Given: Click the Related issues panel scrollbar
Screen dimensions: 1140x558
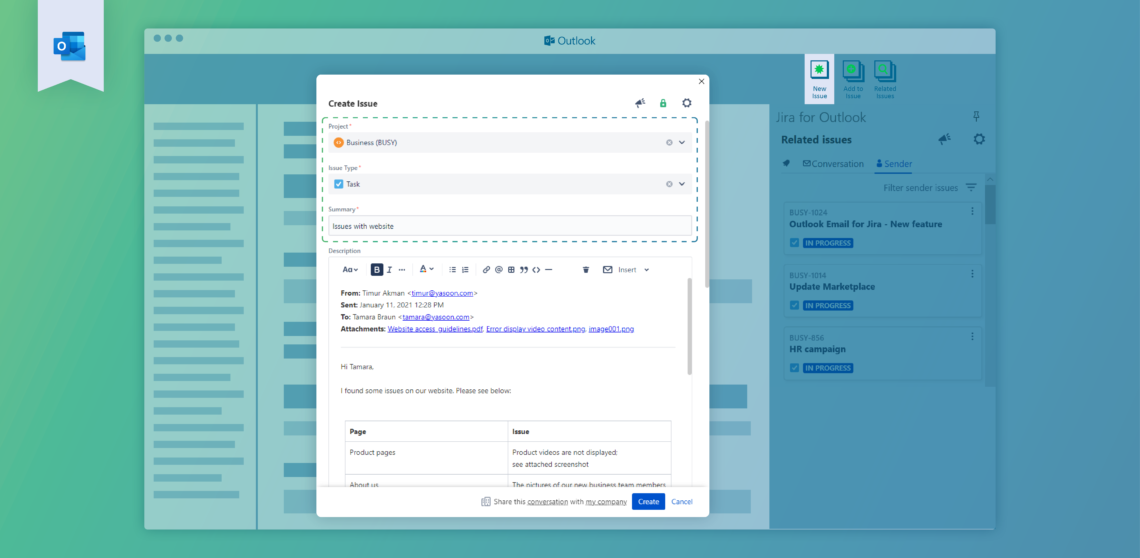Looking at the screenshot, I should (990, 204).
